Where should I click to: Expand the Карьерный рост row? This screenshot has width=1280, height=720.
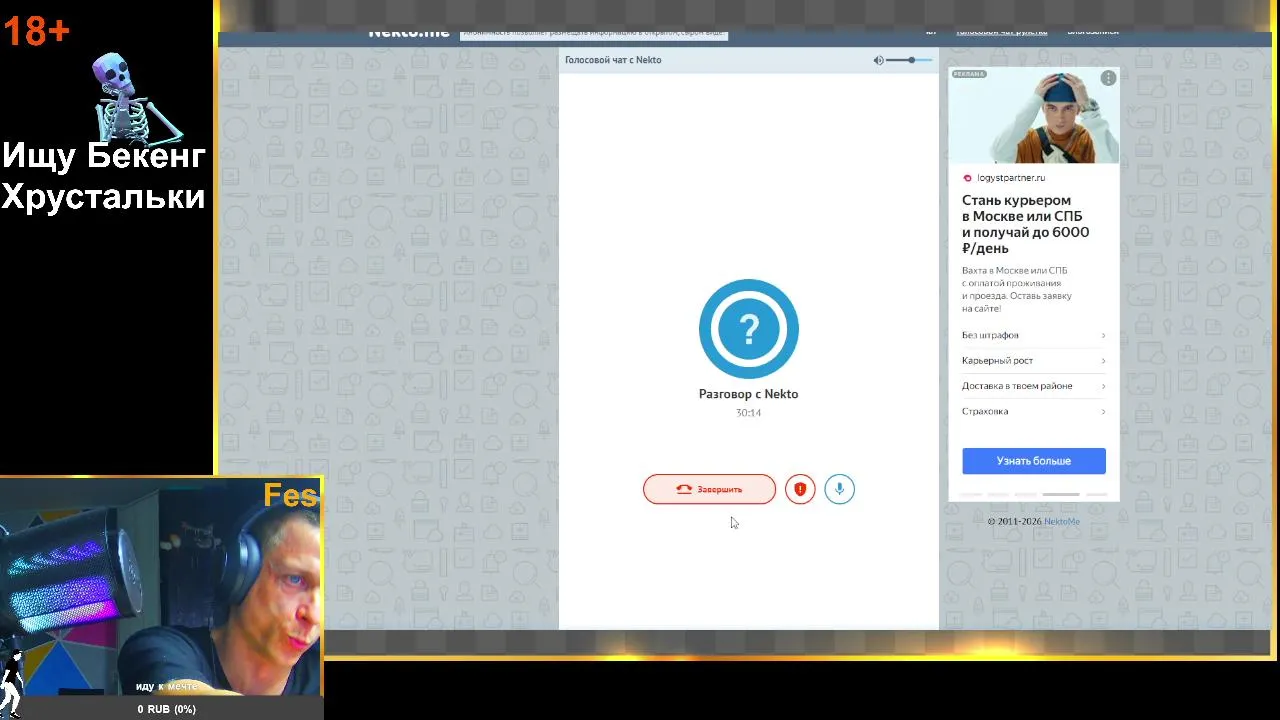pyautogui.click(x=1034, y=360)
